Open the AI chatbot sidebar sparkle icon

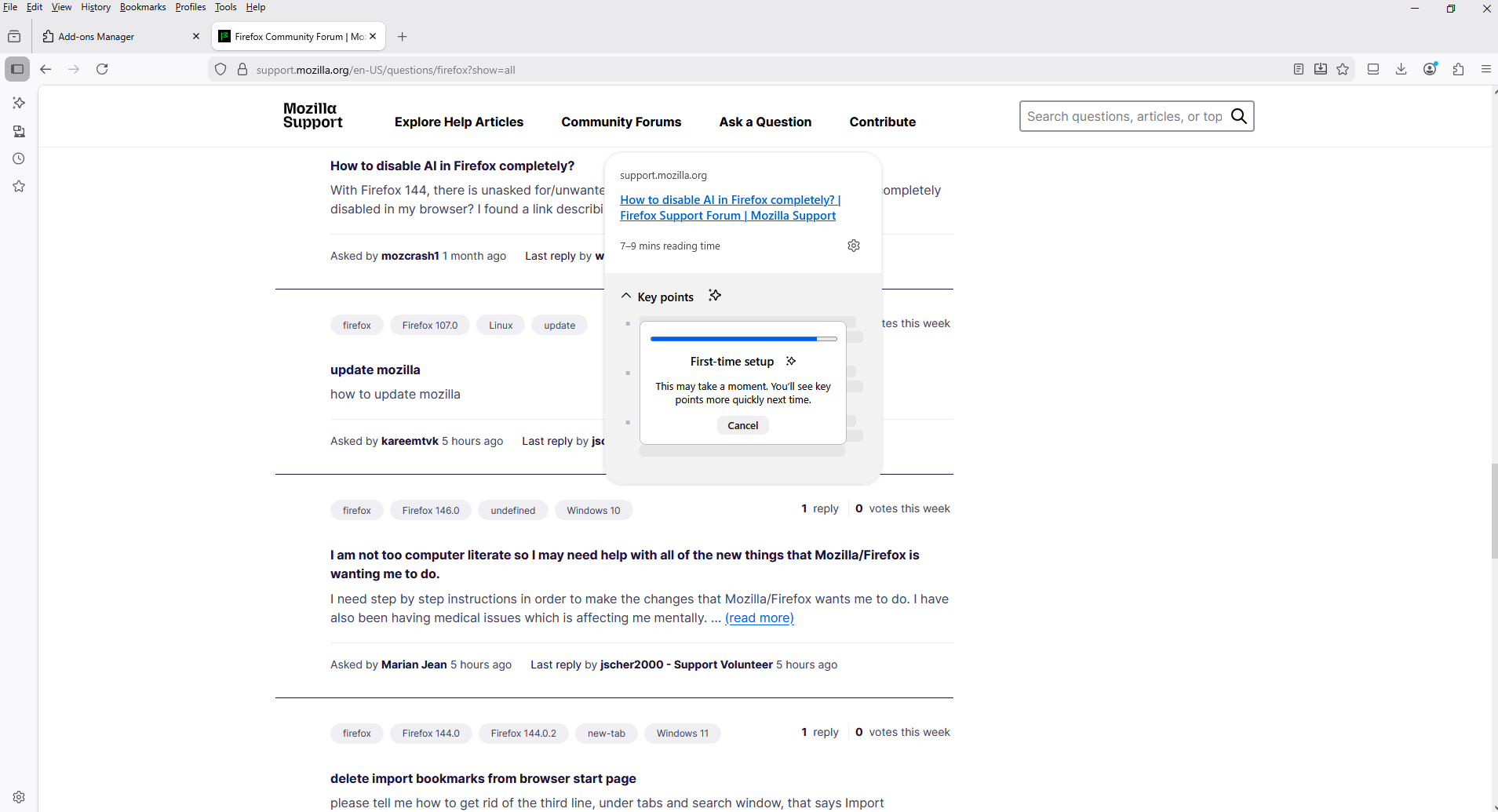click(x=19, y=103)
